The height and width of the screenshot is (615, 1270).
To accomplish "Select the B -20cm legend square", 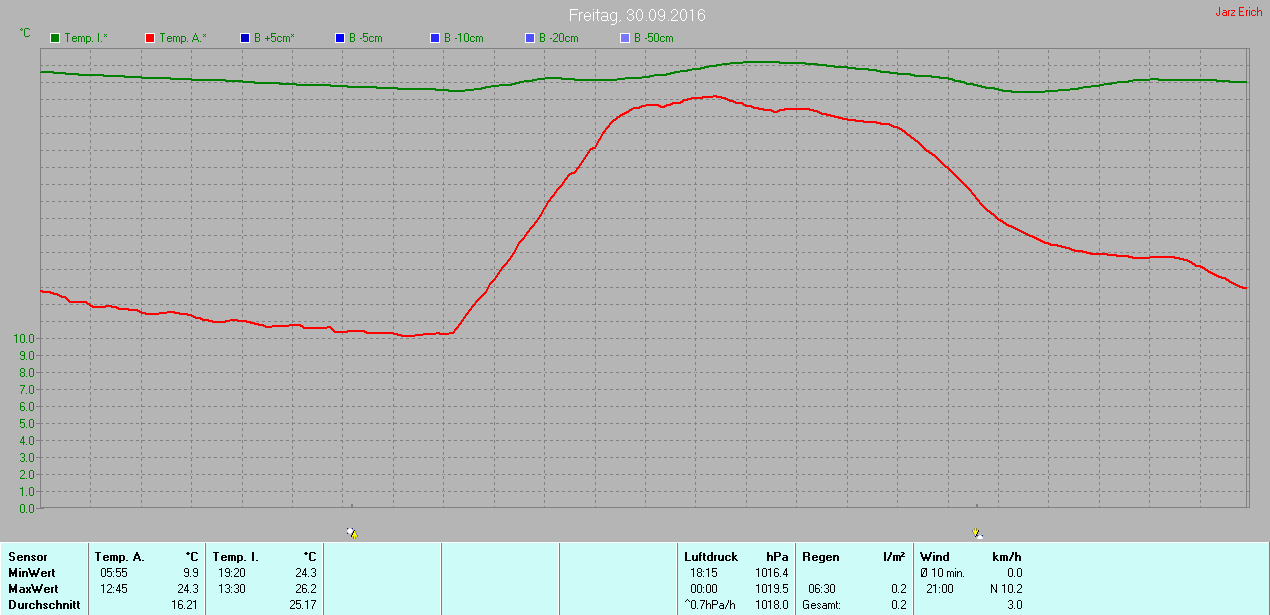I will [x=530, y=38].
